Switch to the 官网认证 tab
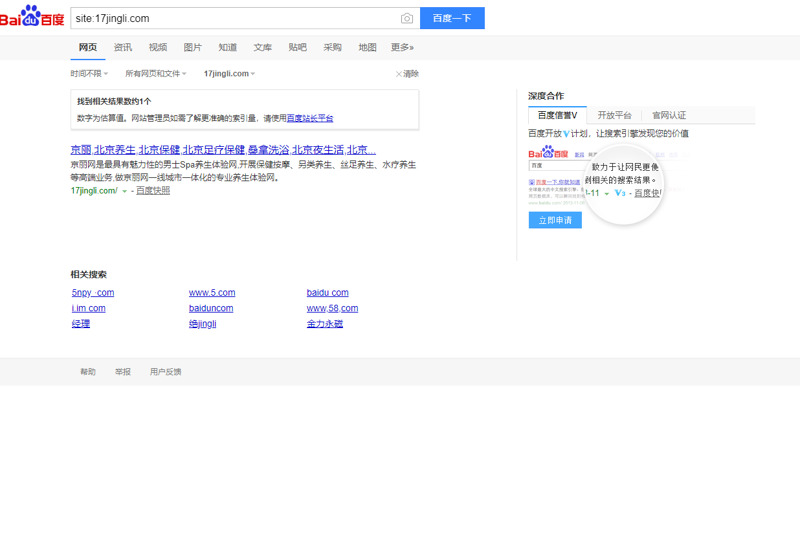 coord(669,115)
